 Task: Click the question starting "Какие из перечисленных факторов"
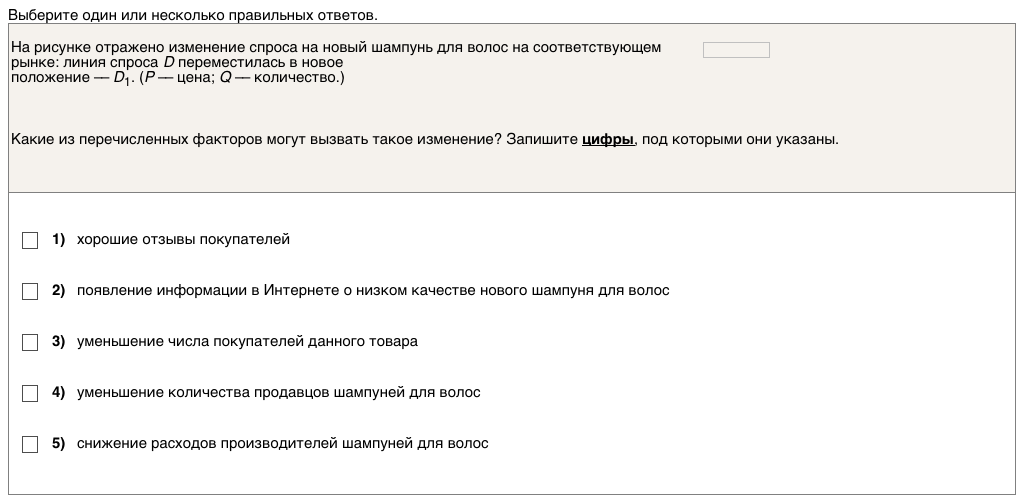pos(300,139)
